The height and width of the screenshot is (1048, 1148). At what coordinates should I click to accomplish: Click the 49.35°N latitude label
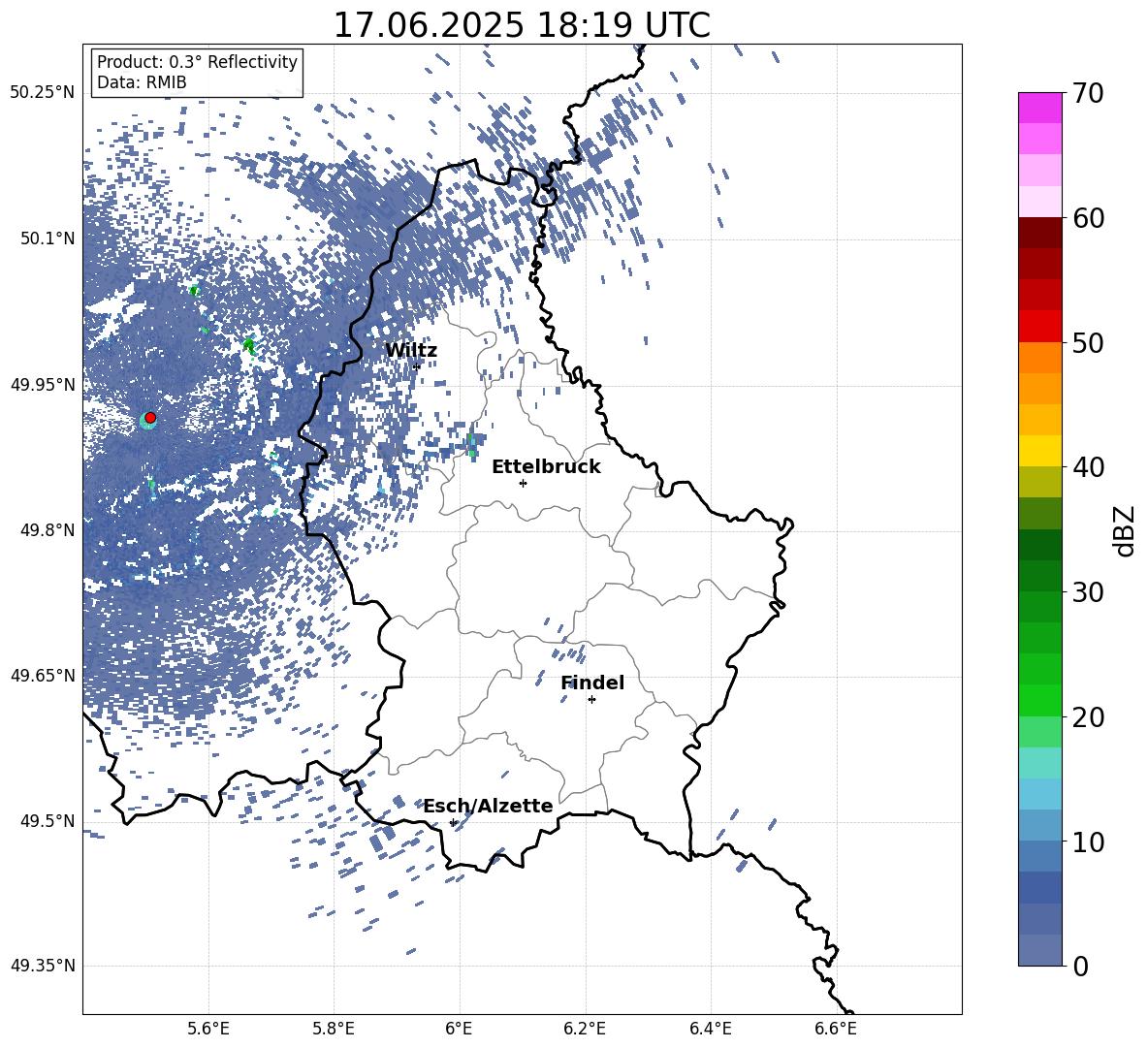click(43, 966)
